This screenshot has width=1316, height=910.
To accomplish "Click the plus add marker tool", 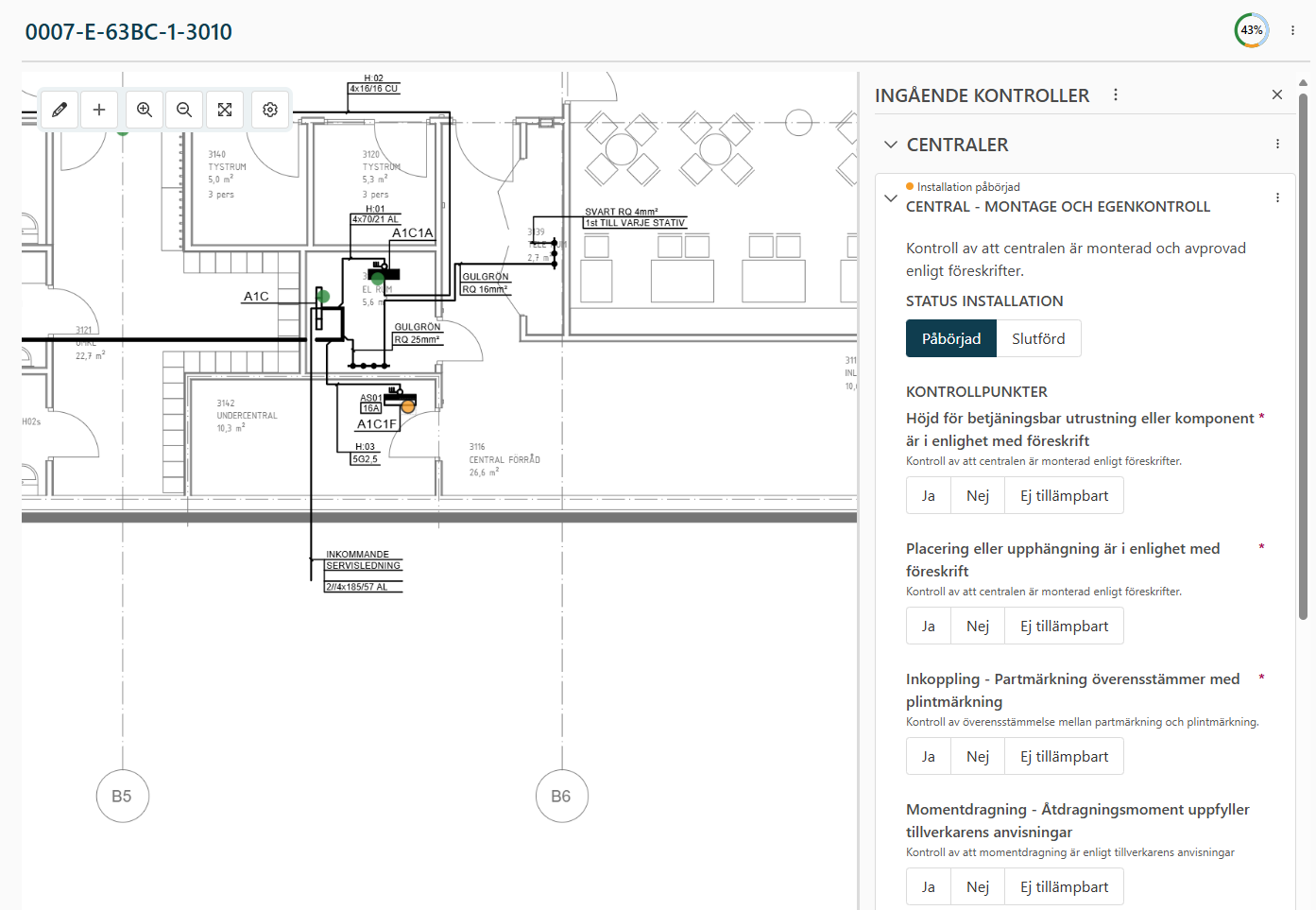I will click(99, 110).
